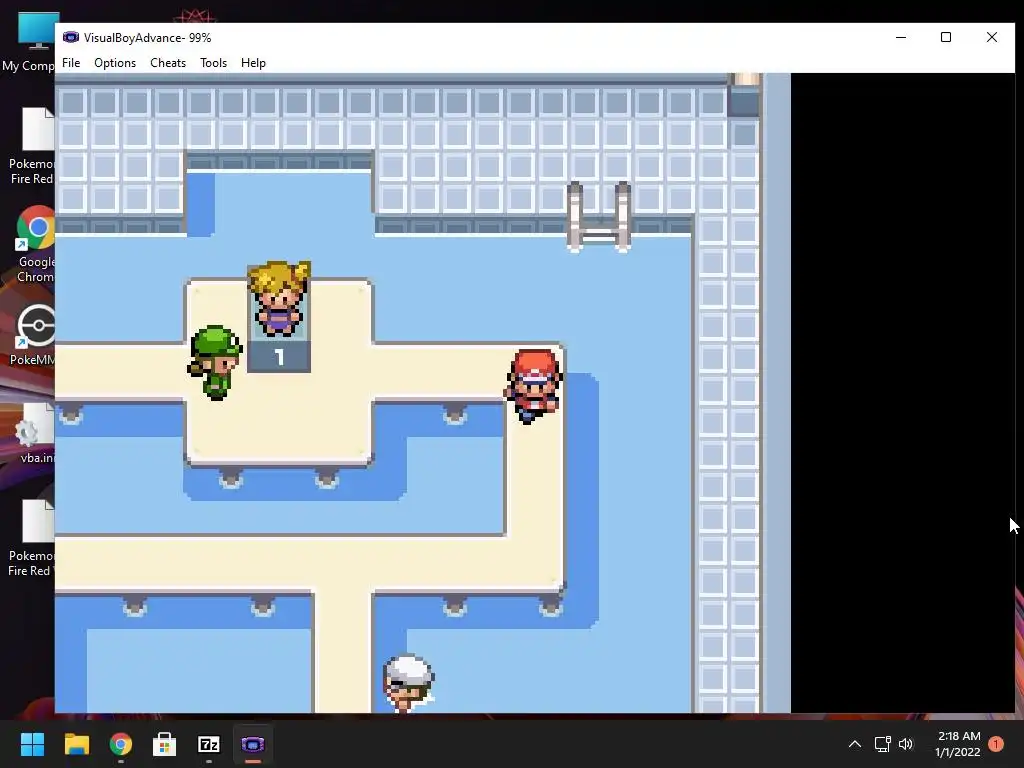Open the File menu

click(x=71, y=63)
